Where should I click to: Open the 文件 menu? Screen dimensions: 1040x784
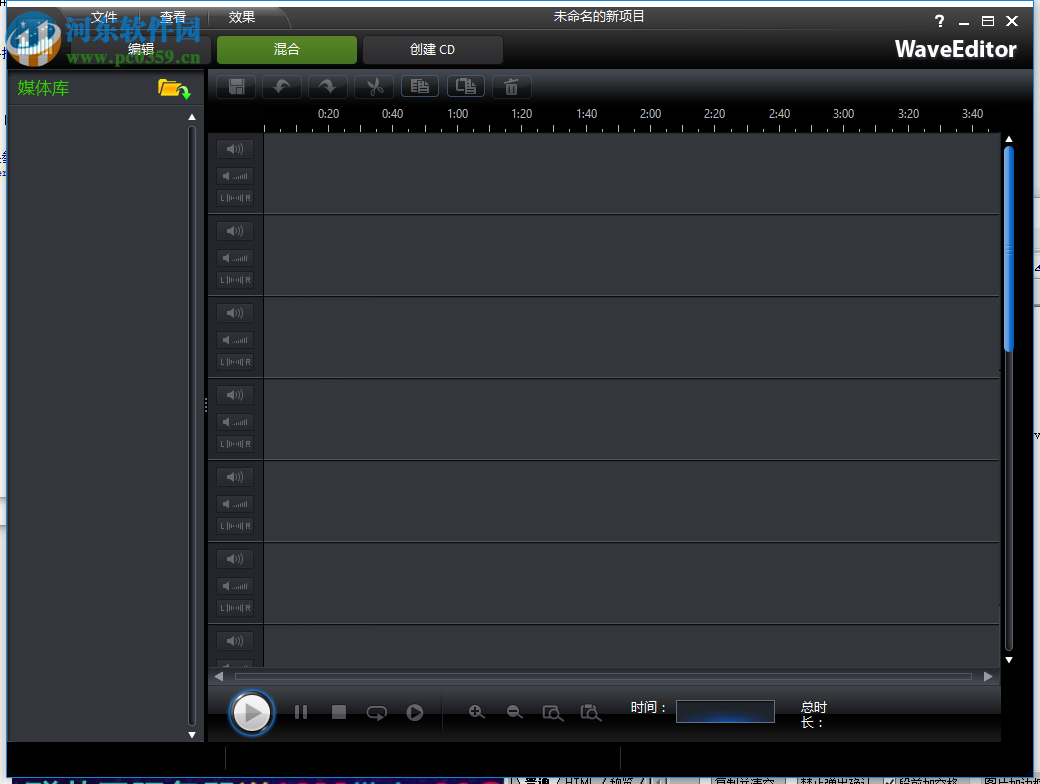click(x=105, y=17)
